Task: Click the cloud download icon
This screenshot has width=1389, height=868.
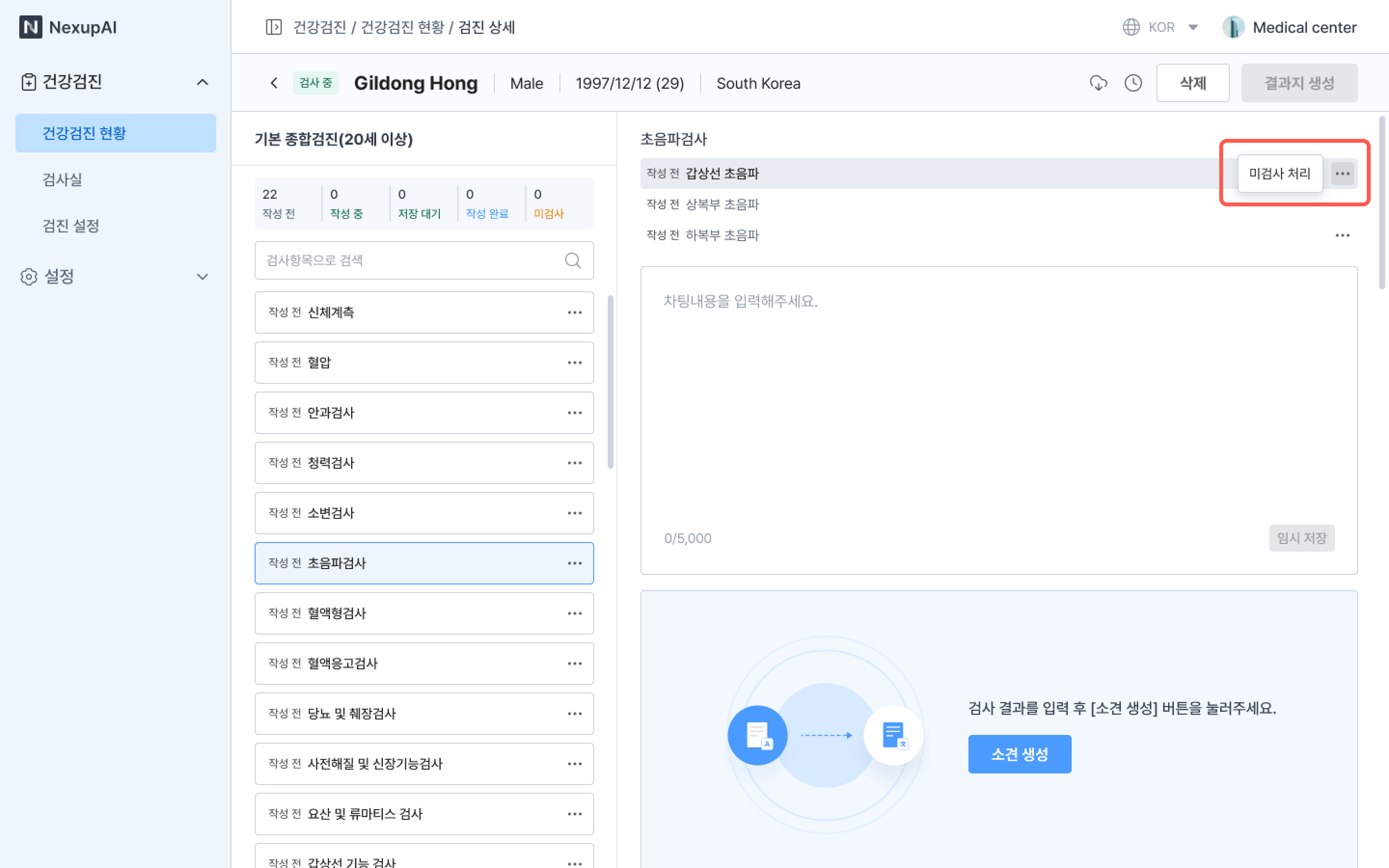Action: [x=1098, y=83]
